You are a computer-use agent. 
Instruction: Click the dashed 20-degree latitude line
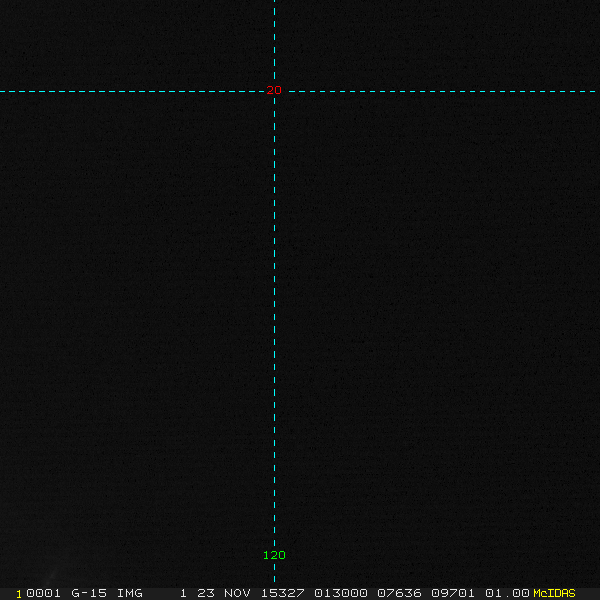pyautogui.click(x=440, y=91)
